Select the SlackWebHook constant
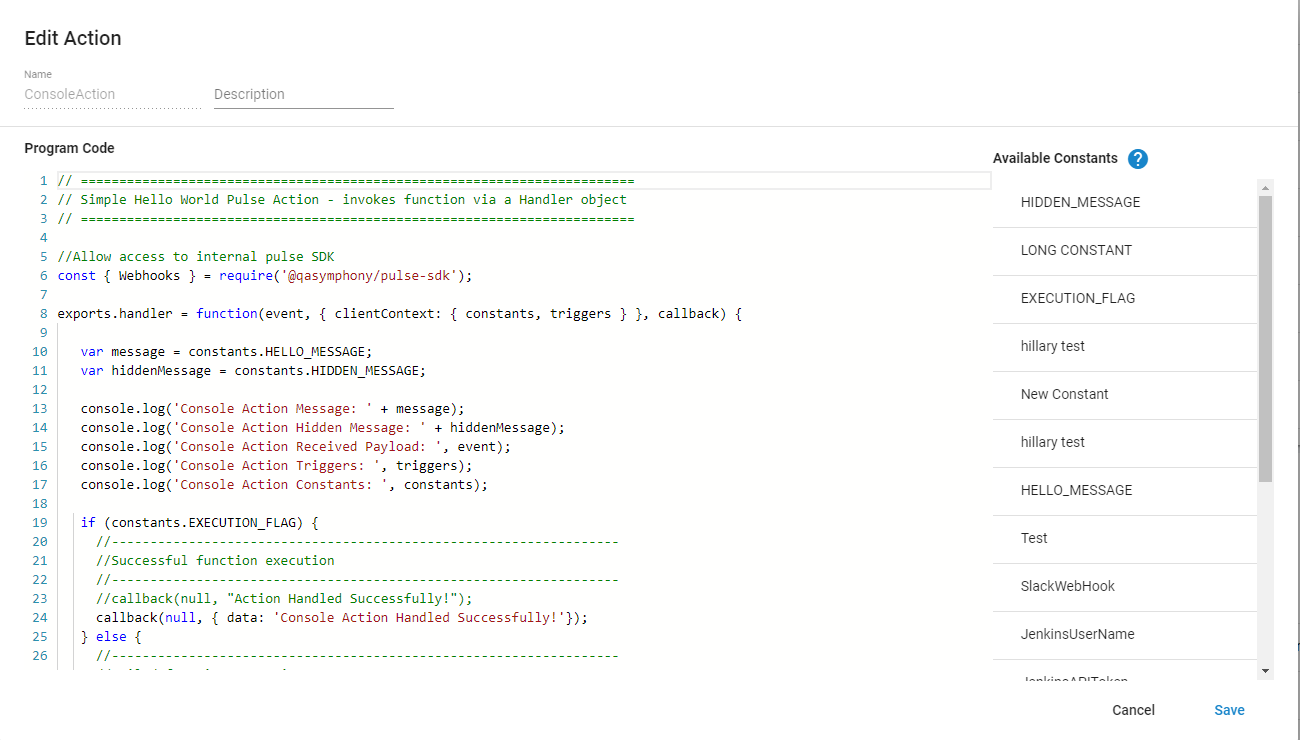Viewport: 1300px width, 740px height. click(1067, 586)
